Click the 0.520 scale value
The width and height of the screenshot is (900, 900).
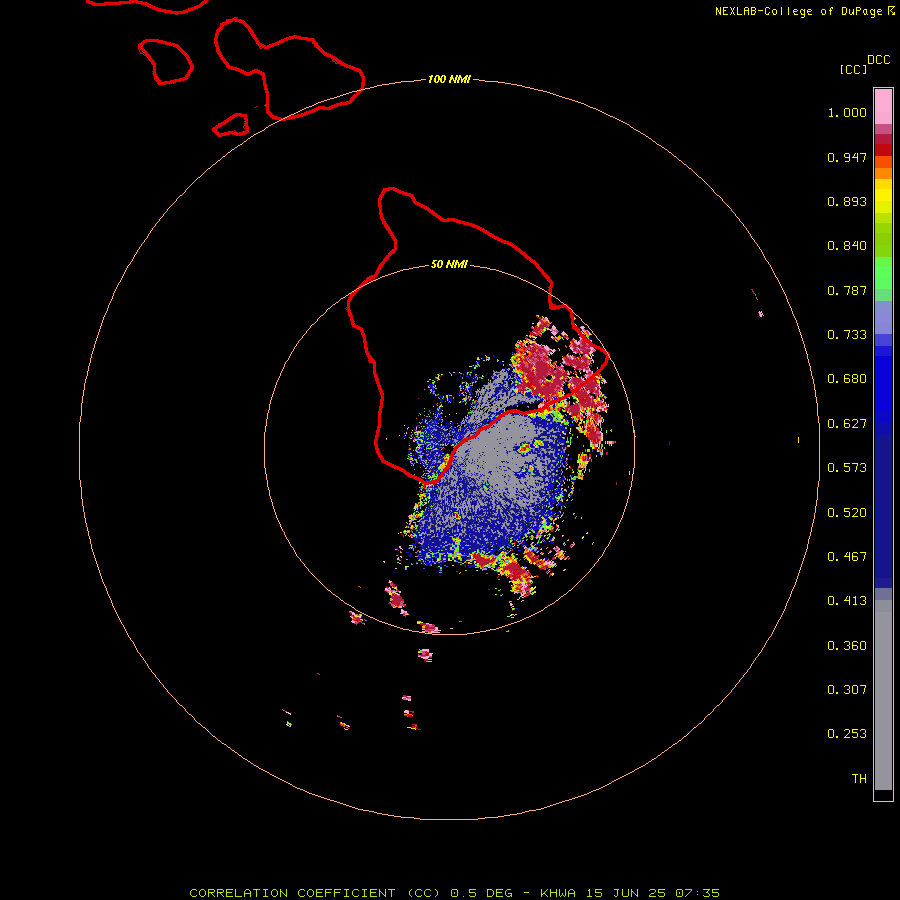pos(847,513)
